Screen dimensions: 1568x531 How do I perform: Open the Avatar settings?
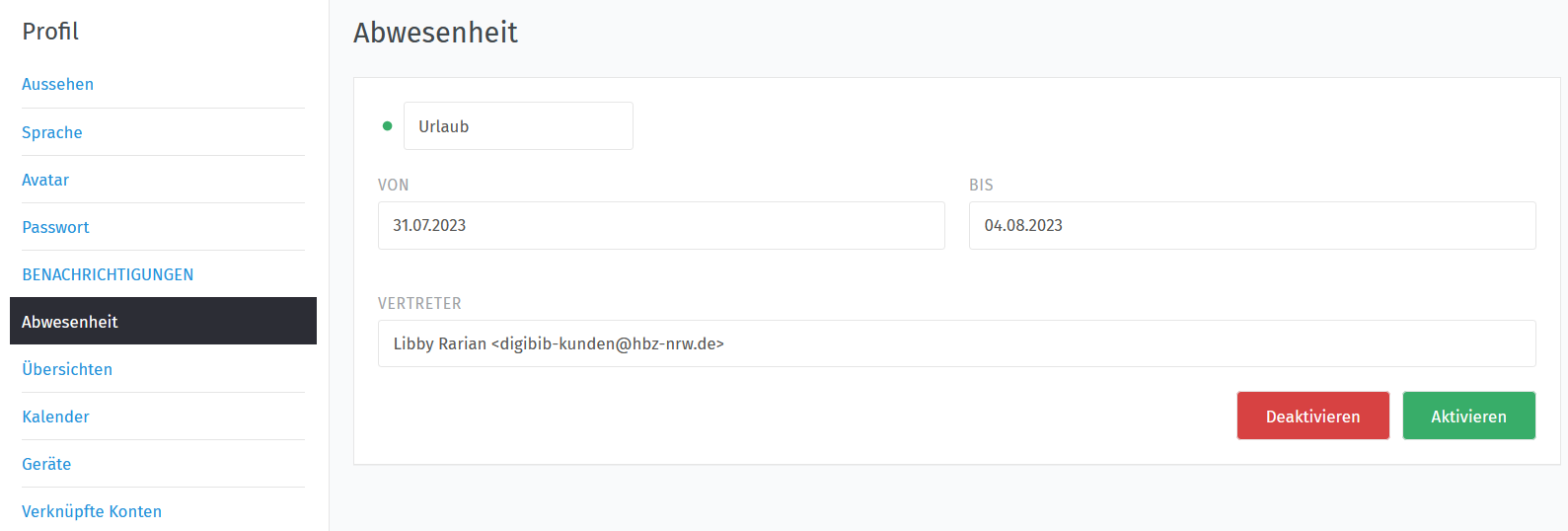click(45, 180)
